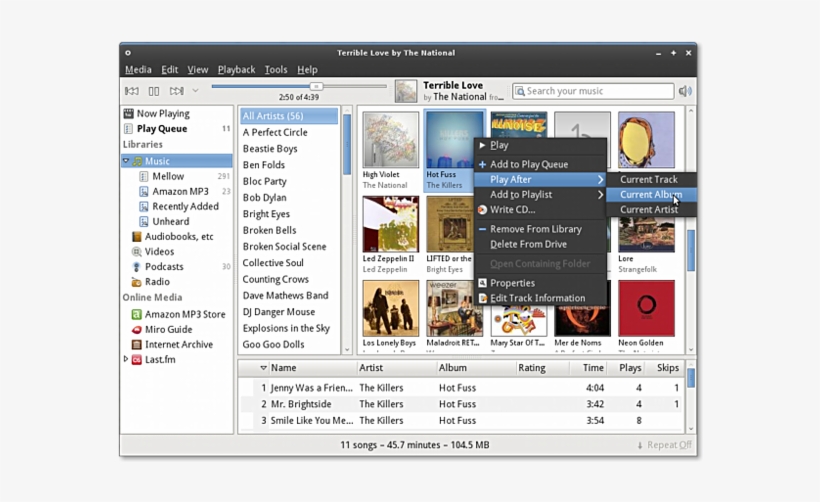This screenshot has height=502, width=820.
Task: Click the previous track button
Action: [x=132, y=91]
